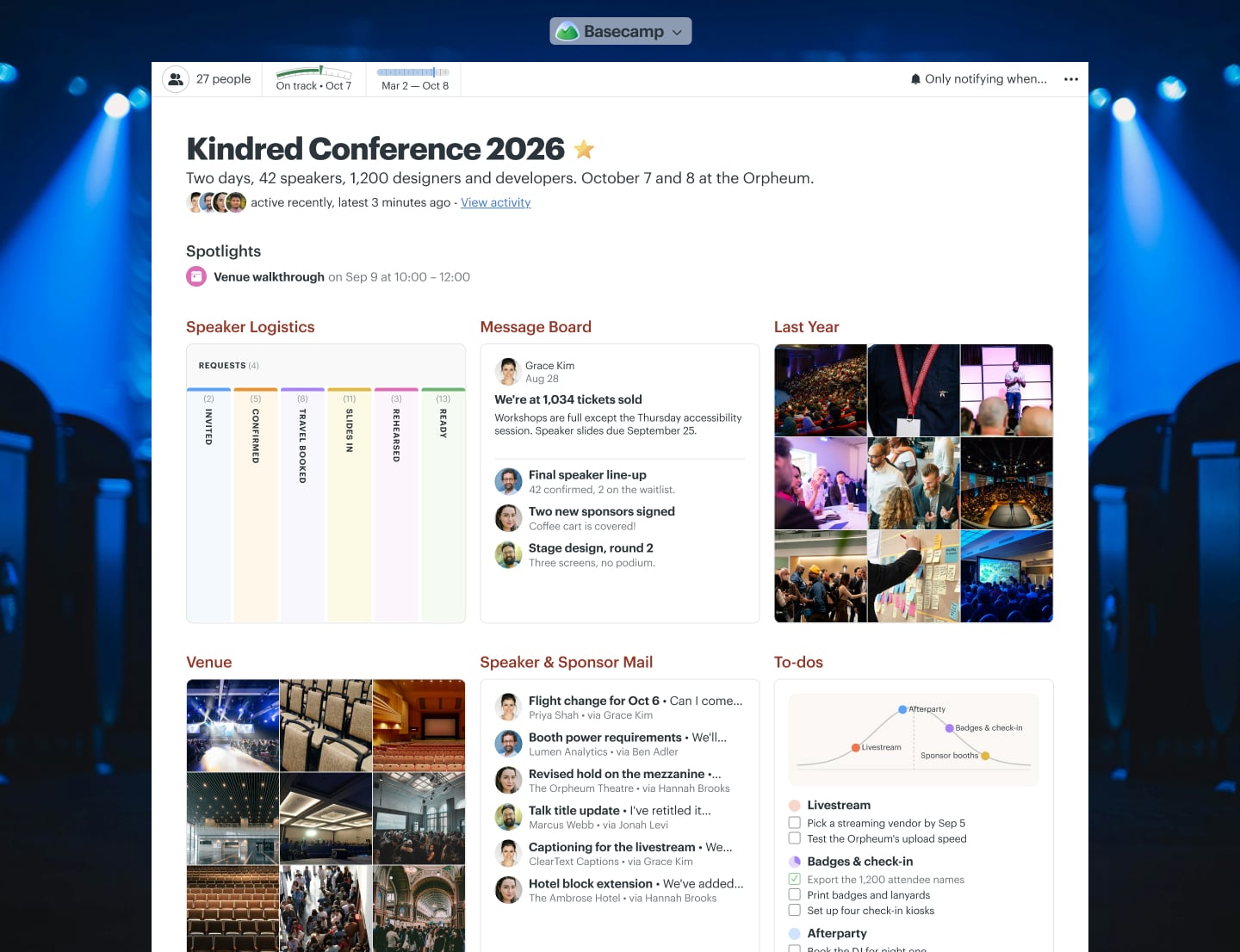The height and width of the screenshot is (952, 1240).
Task: Click the REQUESTS (4) header in the card table
Action: (x=228, y=366)
